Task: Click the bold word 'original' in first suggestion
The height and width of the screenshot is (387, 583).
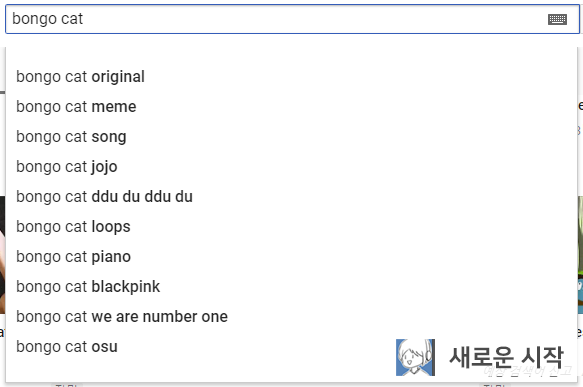Action: (x=118, y=77)
